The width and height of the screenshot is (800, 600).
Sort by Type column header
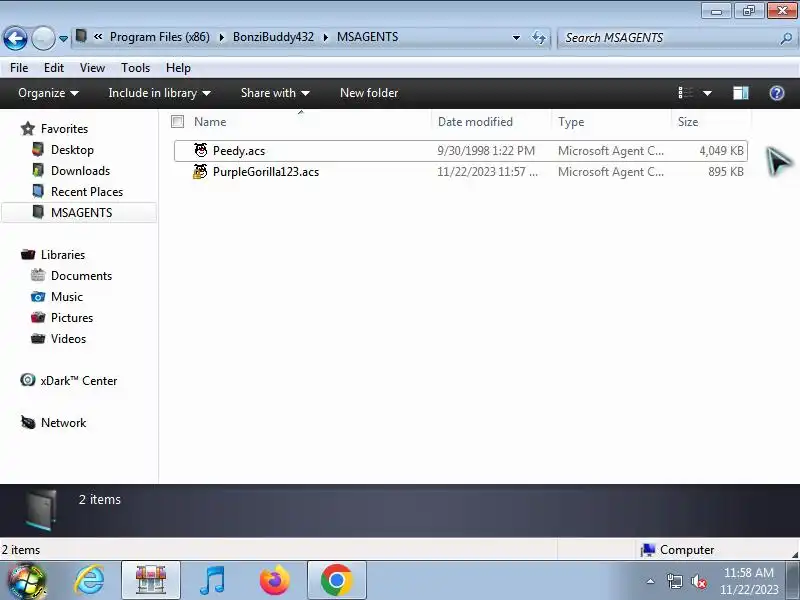571,122
